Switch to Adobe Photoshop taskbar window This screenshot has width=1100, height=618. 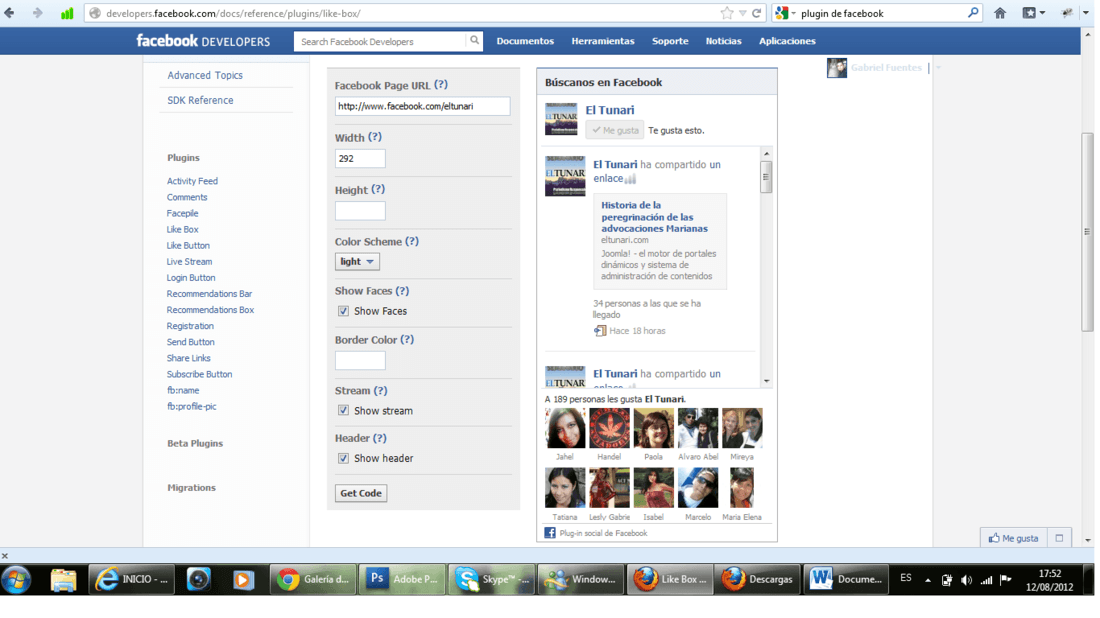click(402, 579)
